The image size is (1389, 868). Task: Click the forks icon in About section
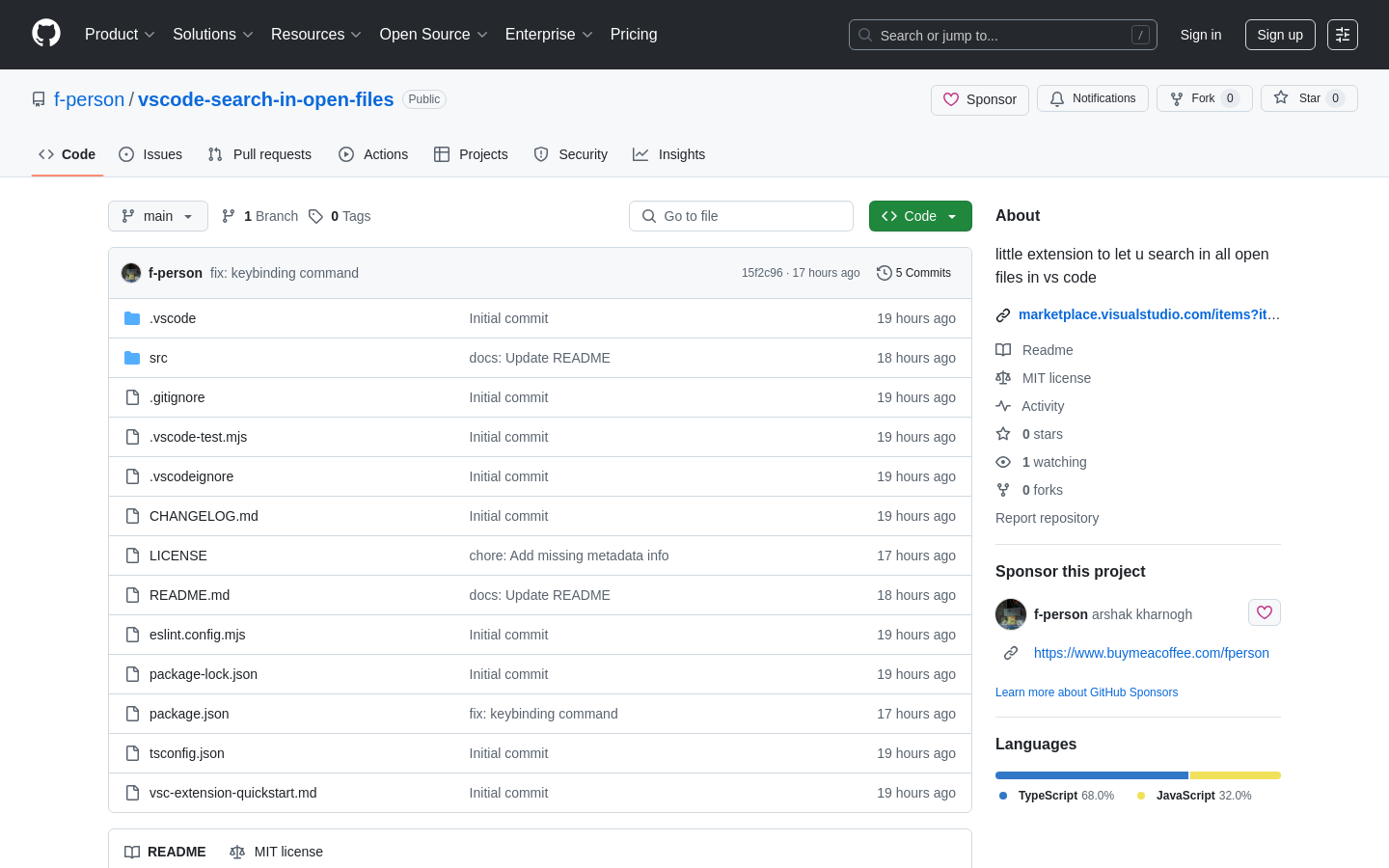click(x=1003, y=490)
